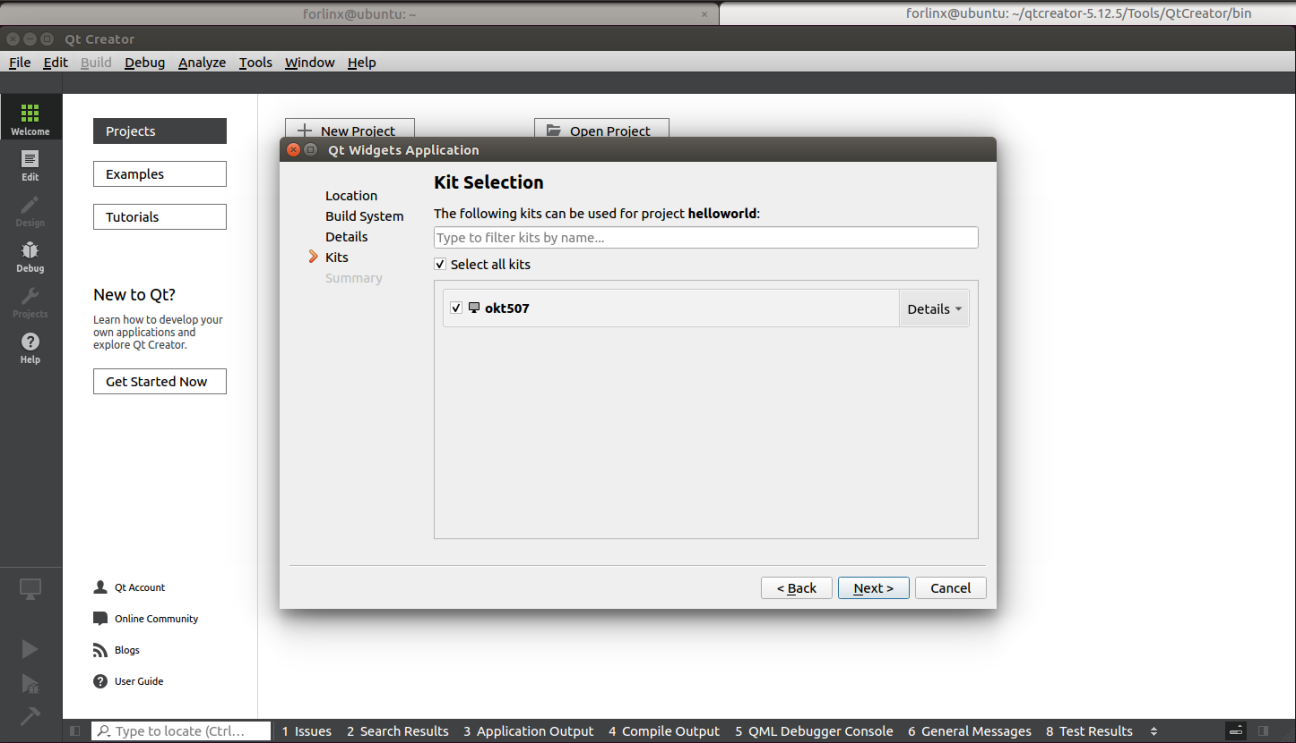Click Next to continue the wizard
Viewport: 1296px width, 743px height.
[873, 588]
